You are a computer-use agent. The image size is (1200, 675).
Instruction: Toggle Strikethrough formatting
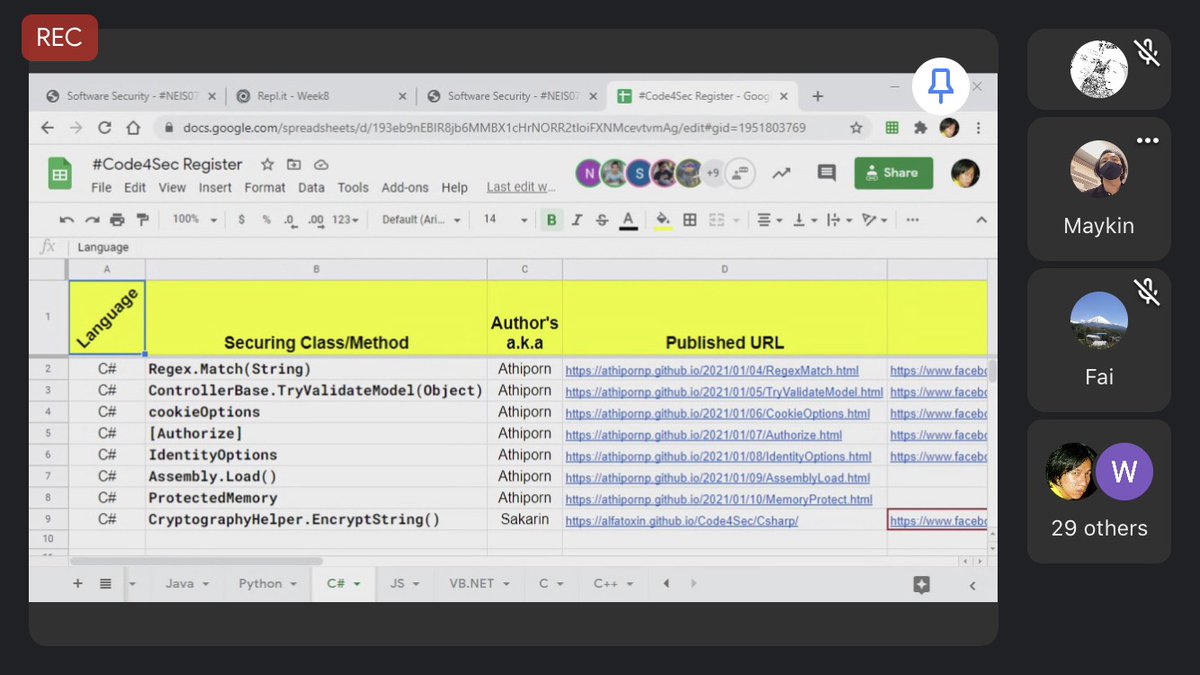click(602, 220)
